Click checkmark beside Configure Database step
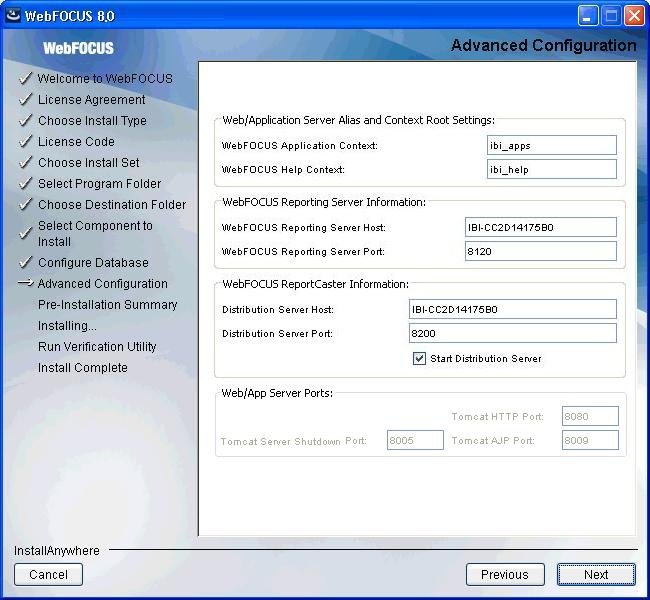This screenshot has height=600, width=650. coord(26,262)
